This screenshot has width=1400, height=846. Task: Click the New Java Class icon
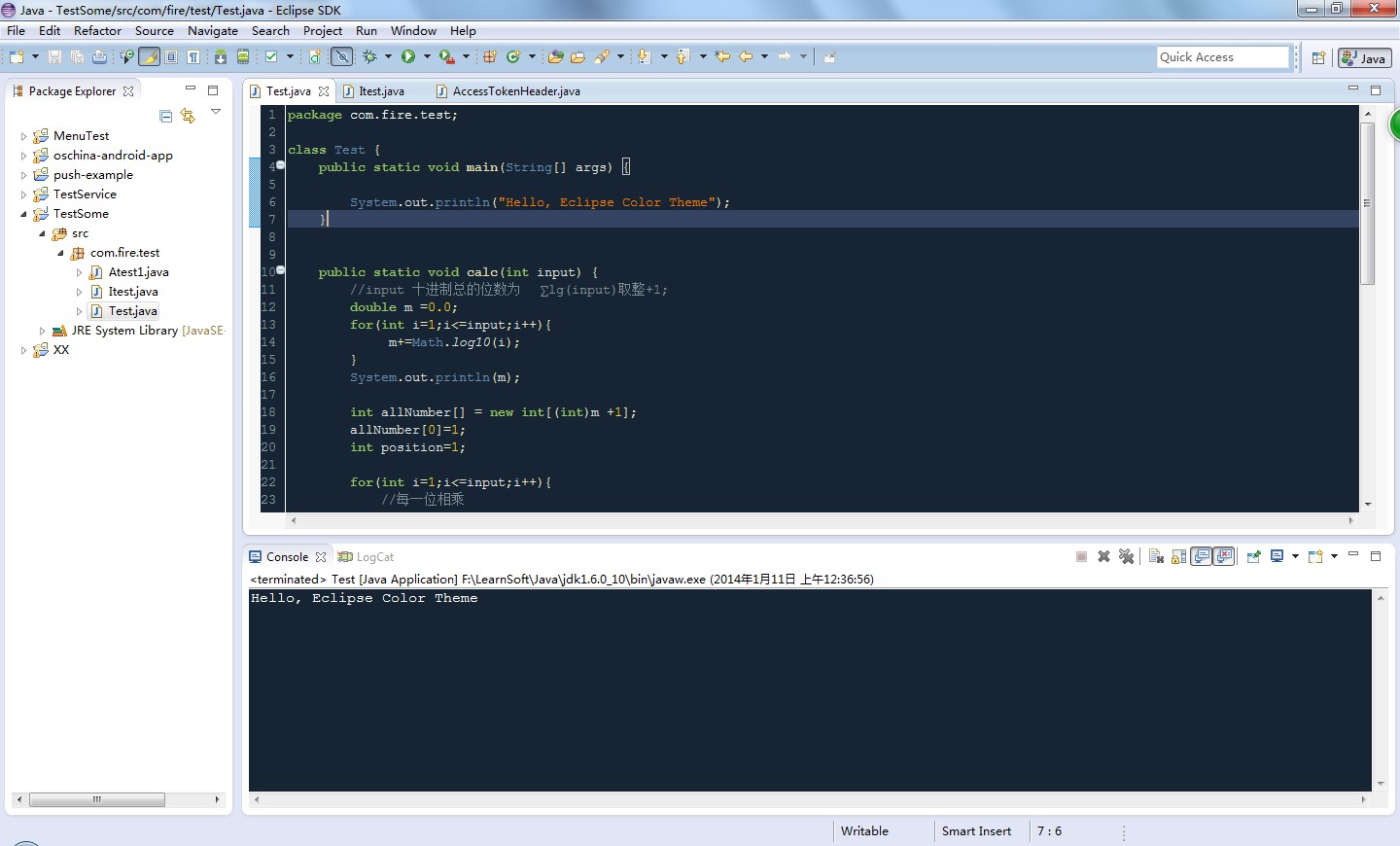click(x=513, y=56)
